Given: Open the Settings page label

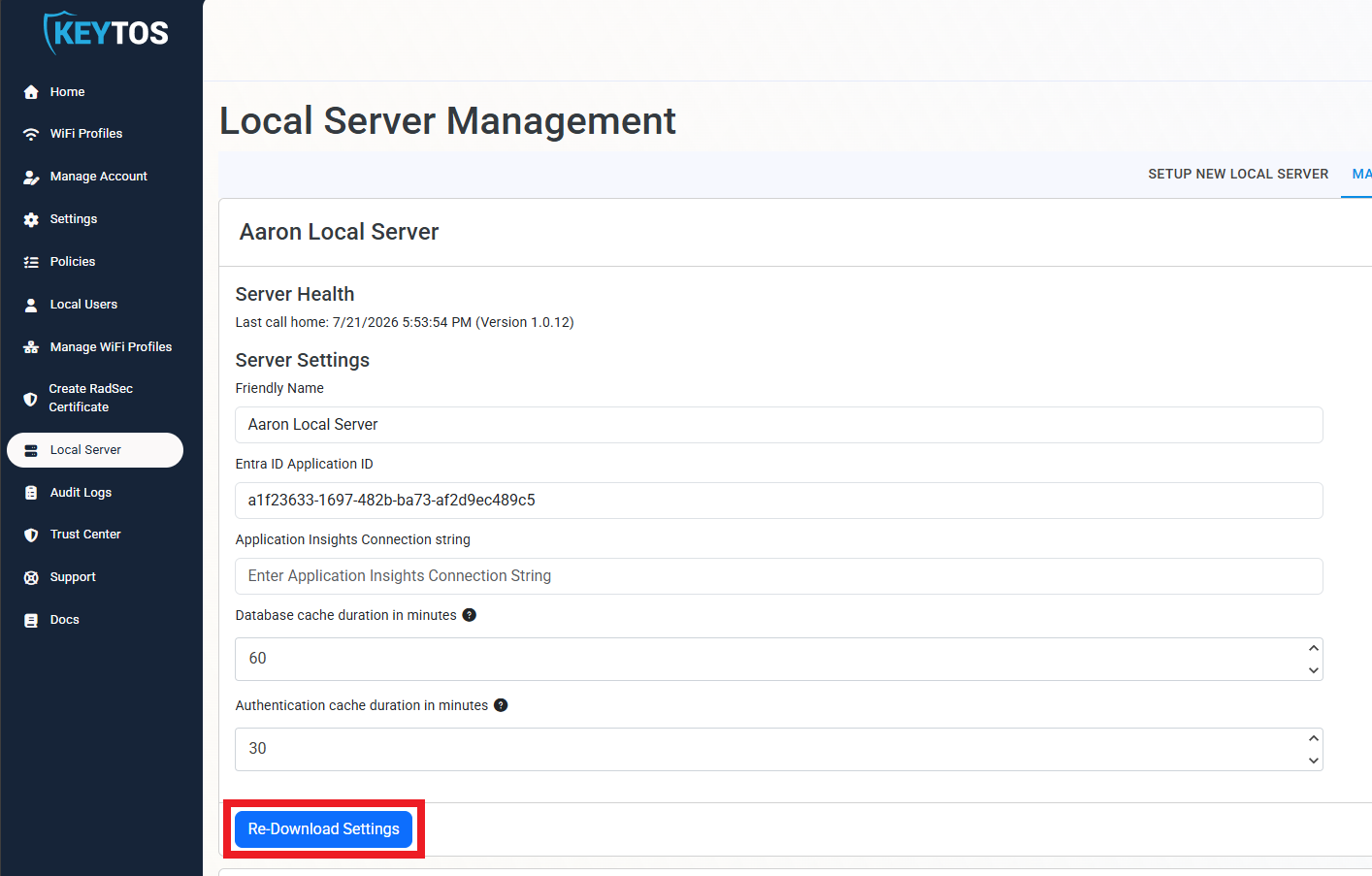Looking at the screenshot, I should tap(74, 219).
